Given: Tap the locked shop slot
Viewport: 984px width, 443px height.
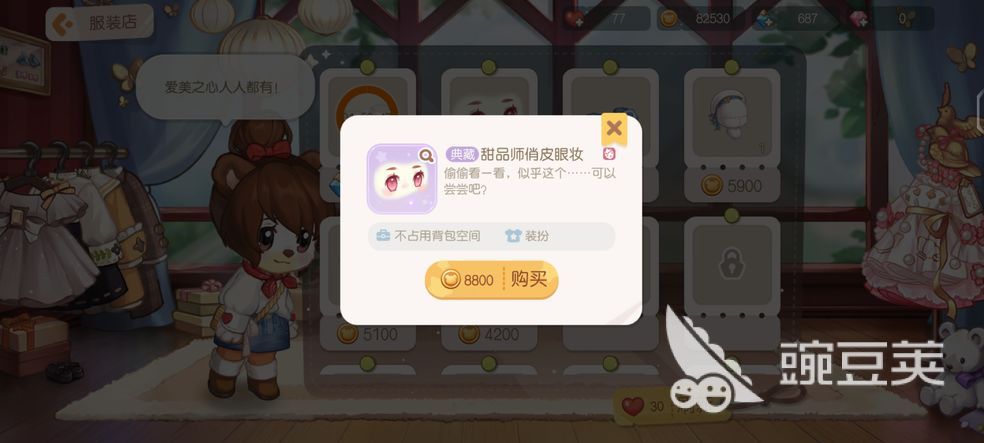Looking at the screenshot, I should (x=732, y=264).
